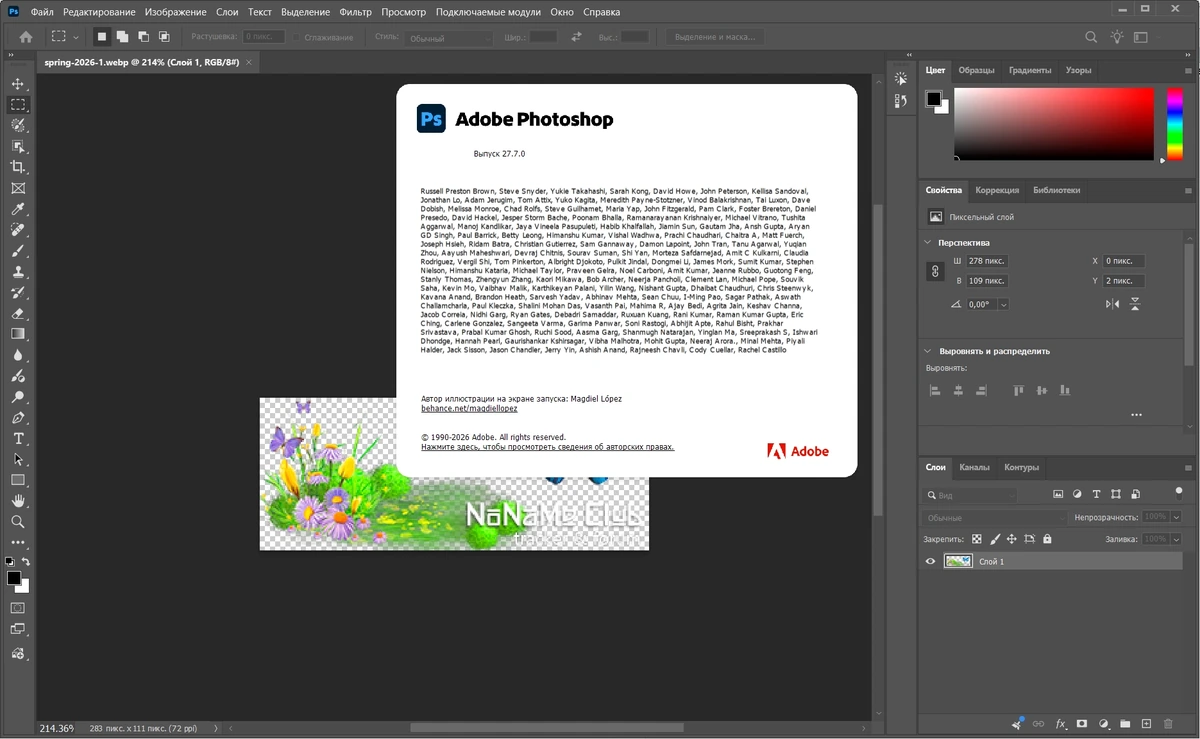Add a layer mask
The height and width of the screenshot is (739, 1200).
coord(1081,724)
